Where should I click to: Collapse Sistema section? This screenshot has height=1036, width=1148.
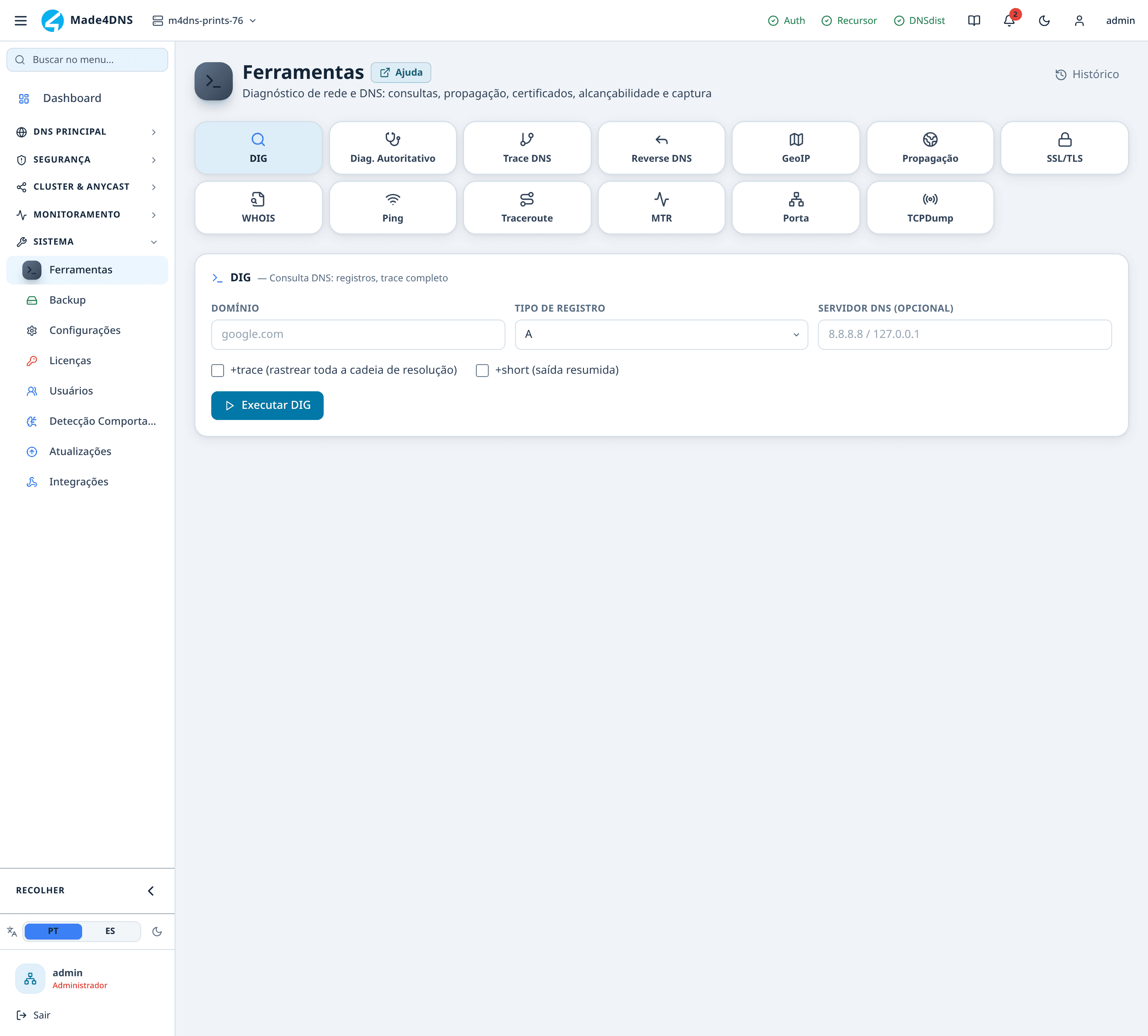87,242
